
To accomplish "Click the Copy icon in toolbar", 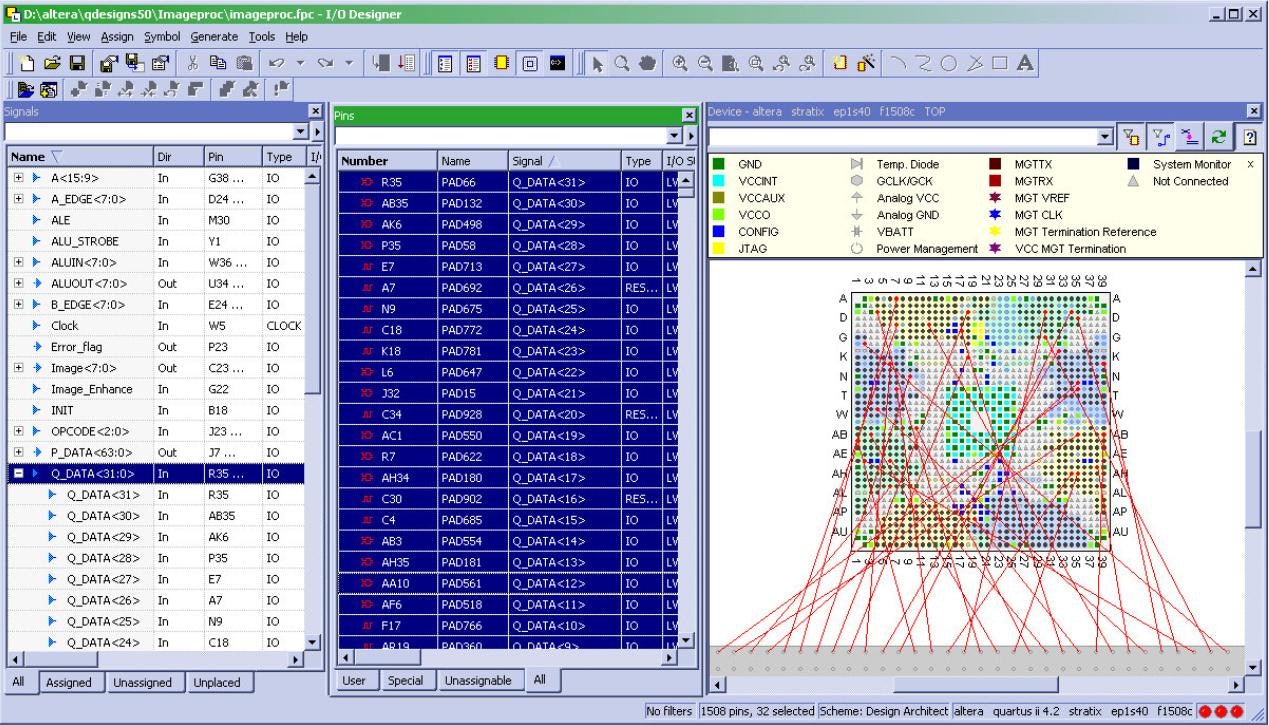I will [217, 63].
